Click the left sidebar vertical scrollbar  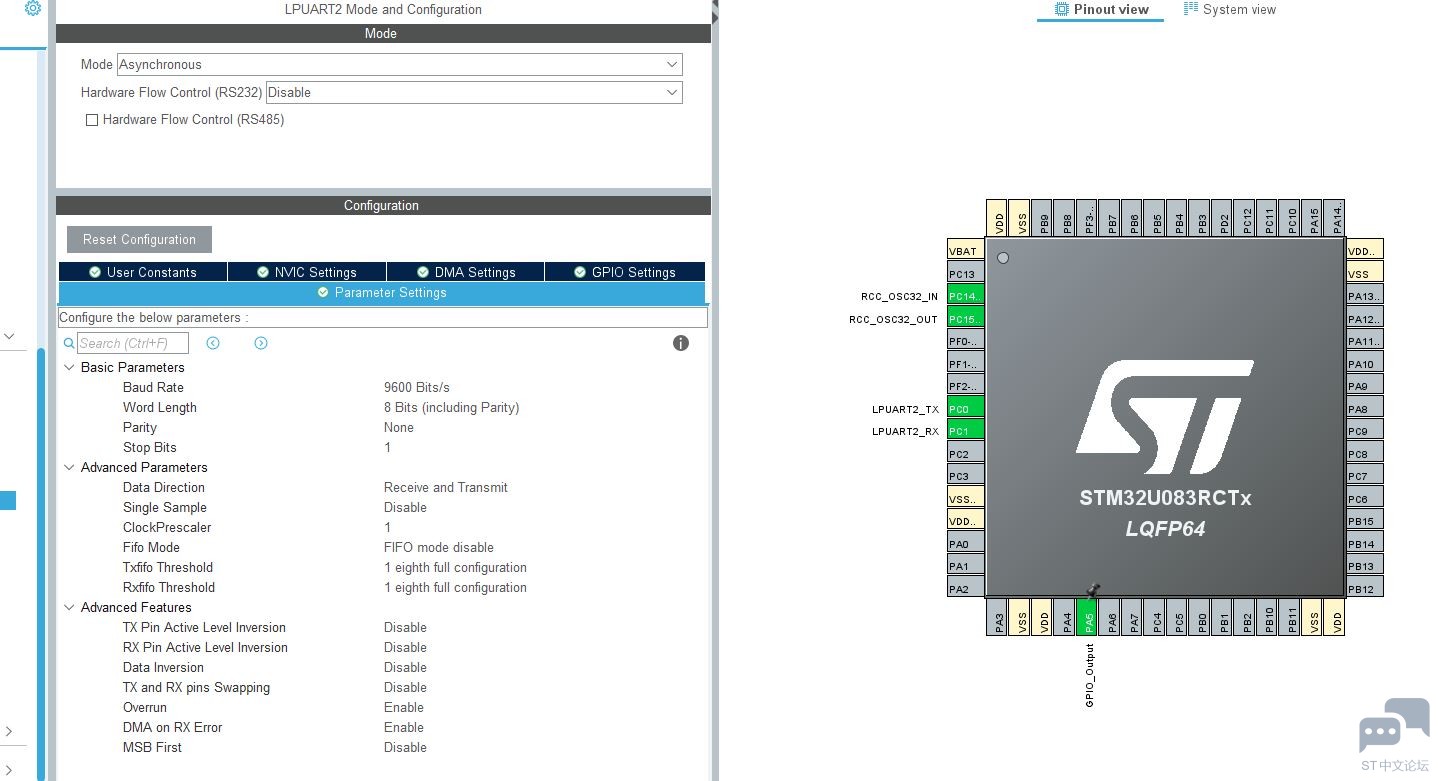[x=41, y=562]
